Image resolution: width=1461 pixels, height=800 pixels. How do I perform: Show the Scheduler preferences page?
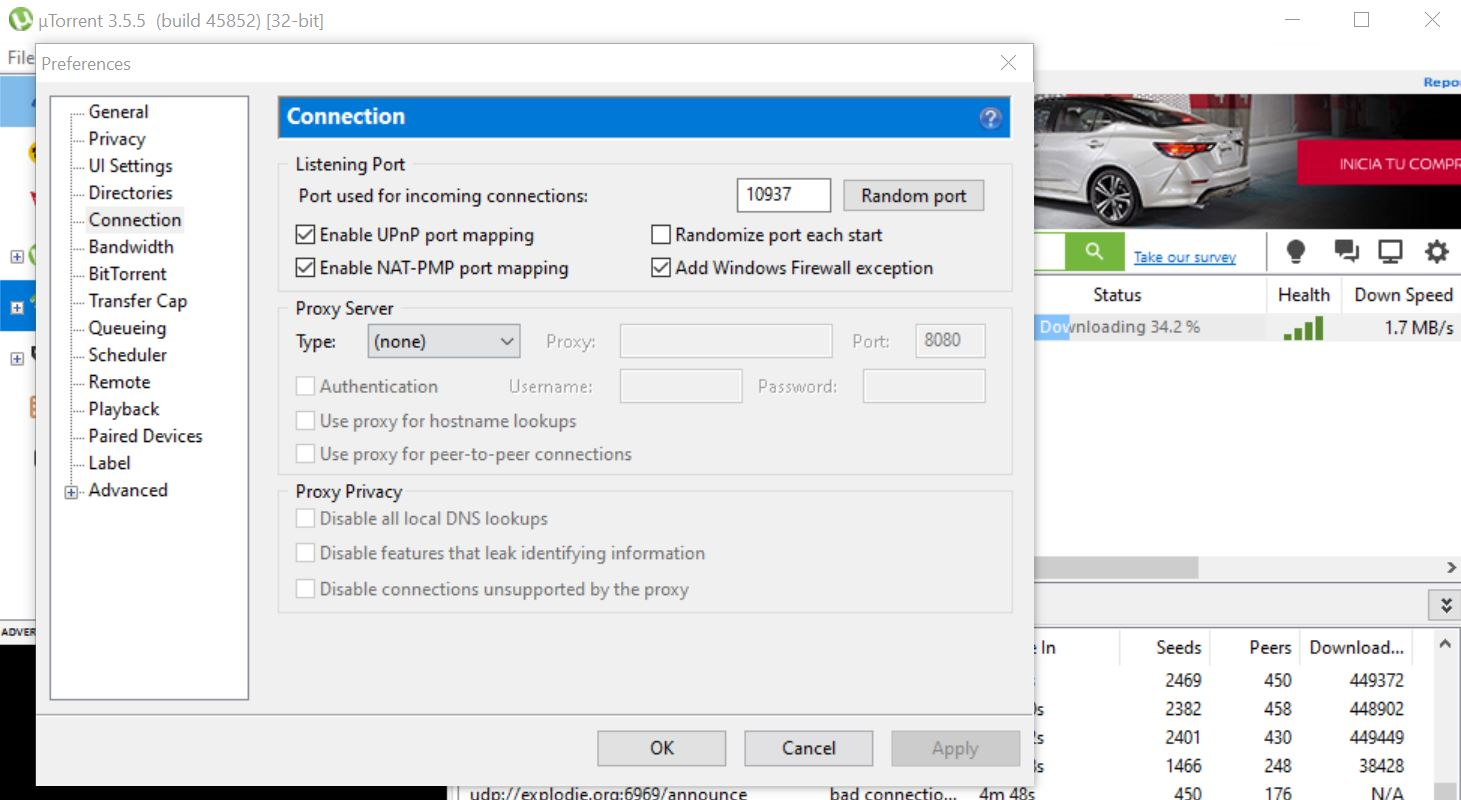[x=127, y=355]
